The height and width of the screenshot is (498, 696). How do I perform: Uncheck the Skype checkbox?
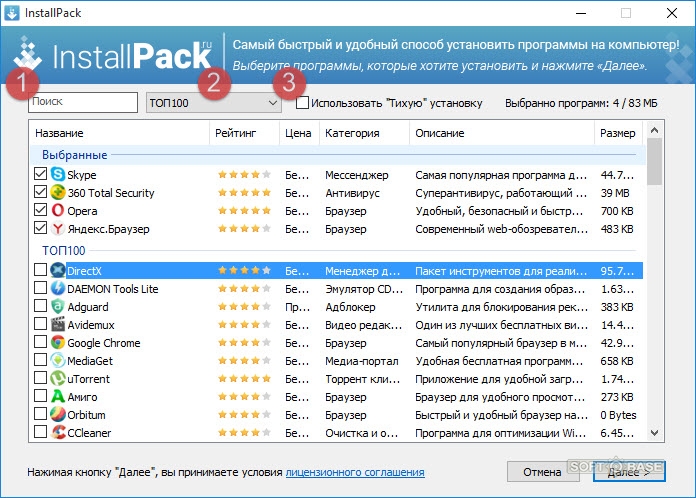pyautogui.click(x=40, y=174)
